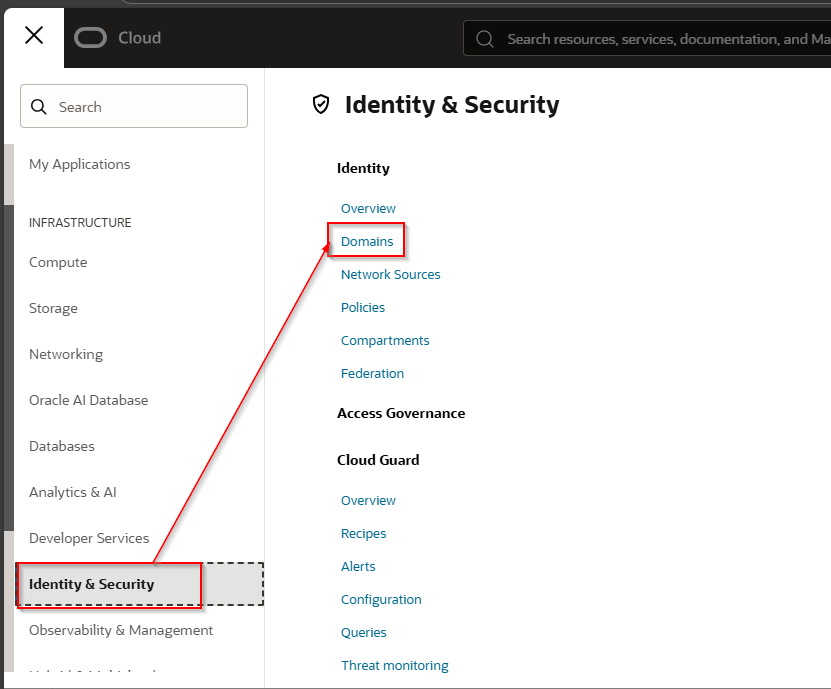Select Developer Services menu item
The width and height of the screenshot is (831, 689).
click(89, 538)
